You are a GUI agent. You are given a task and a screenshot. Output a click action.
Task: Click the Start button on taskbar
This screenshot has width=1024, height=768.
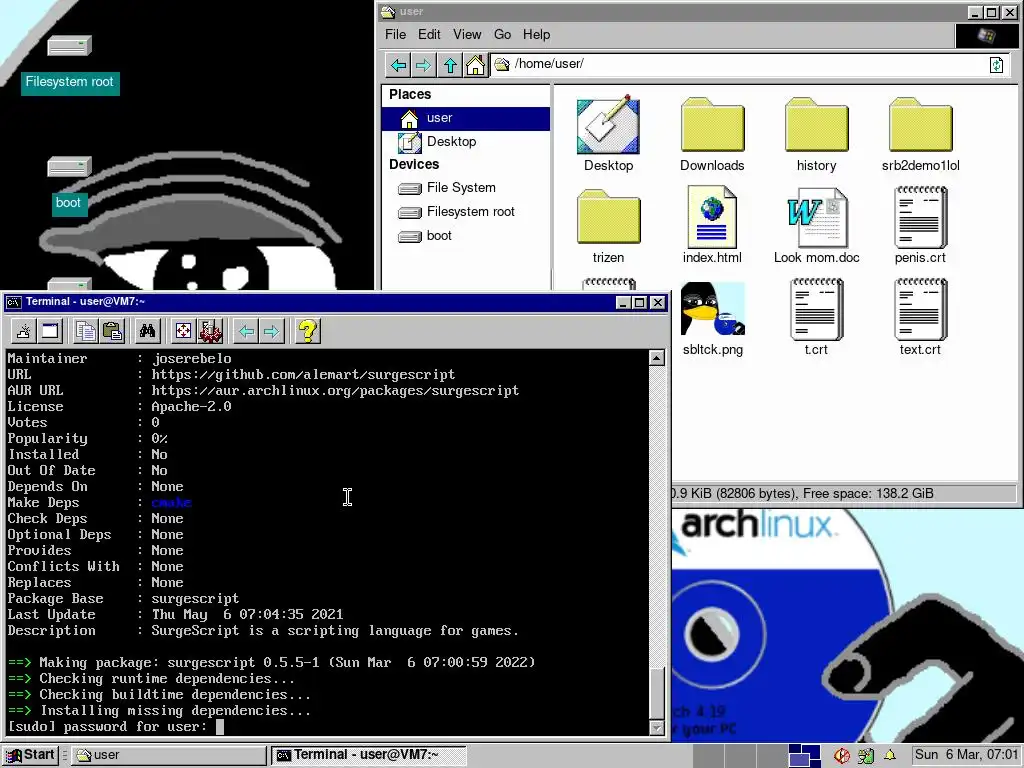pos(30,755)
